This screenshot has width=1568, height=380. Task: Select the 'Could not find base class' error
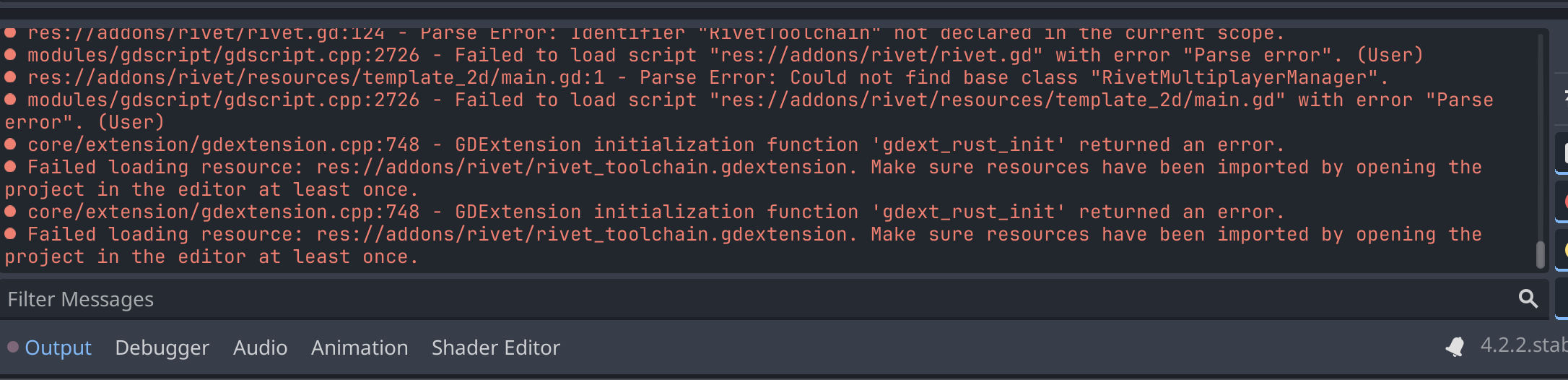[x=697, y=78]
